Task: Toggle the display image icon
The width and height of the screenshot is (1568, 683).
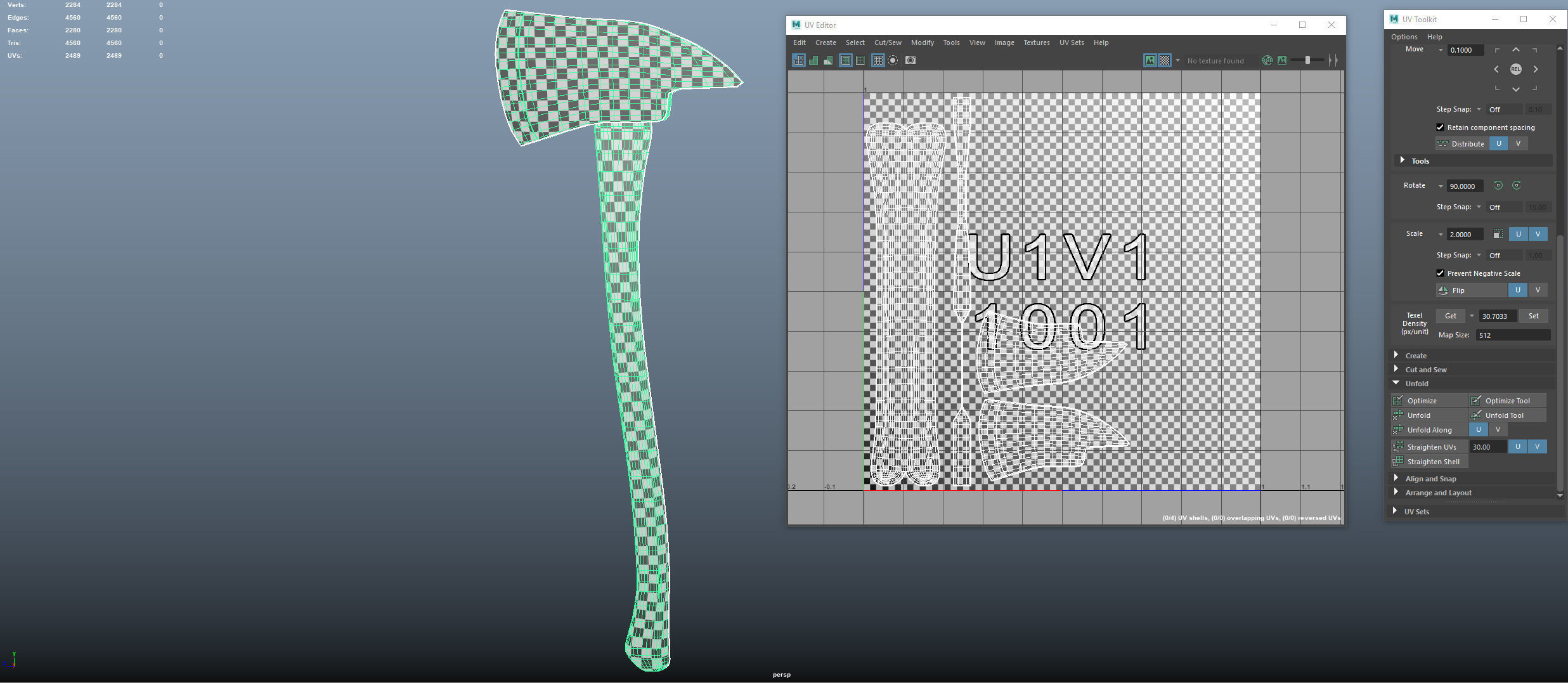Action: click(x=1150, y=60)
